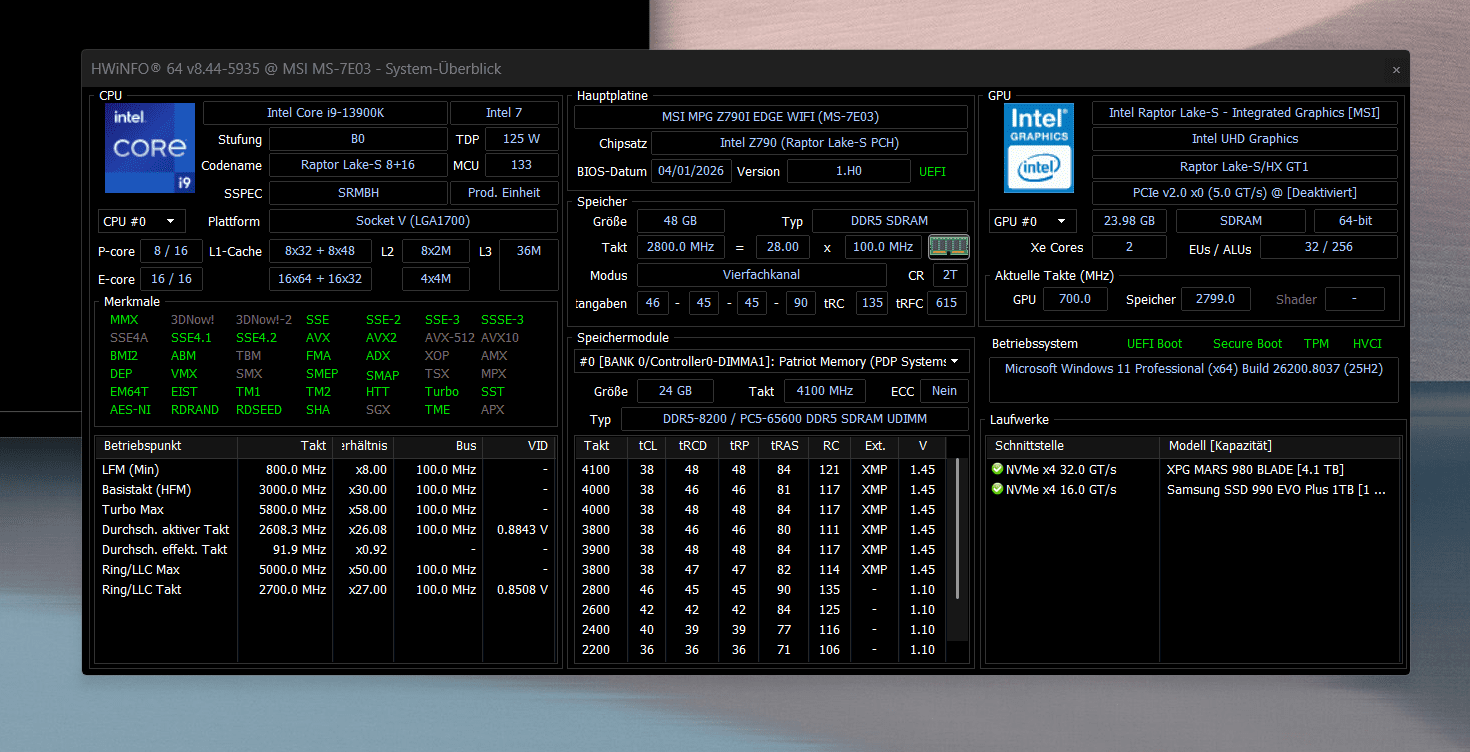Image resolution: width=1470 pixels, height=752 pixels.
Task: Click the Intel 7 process field
Action: (x=504, y=113)
